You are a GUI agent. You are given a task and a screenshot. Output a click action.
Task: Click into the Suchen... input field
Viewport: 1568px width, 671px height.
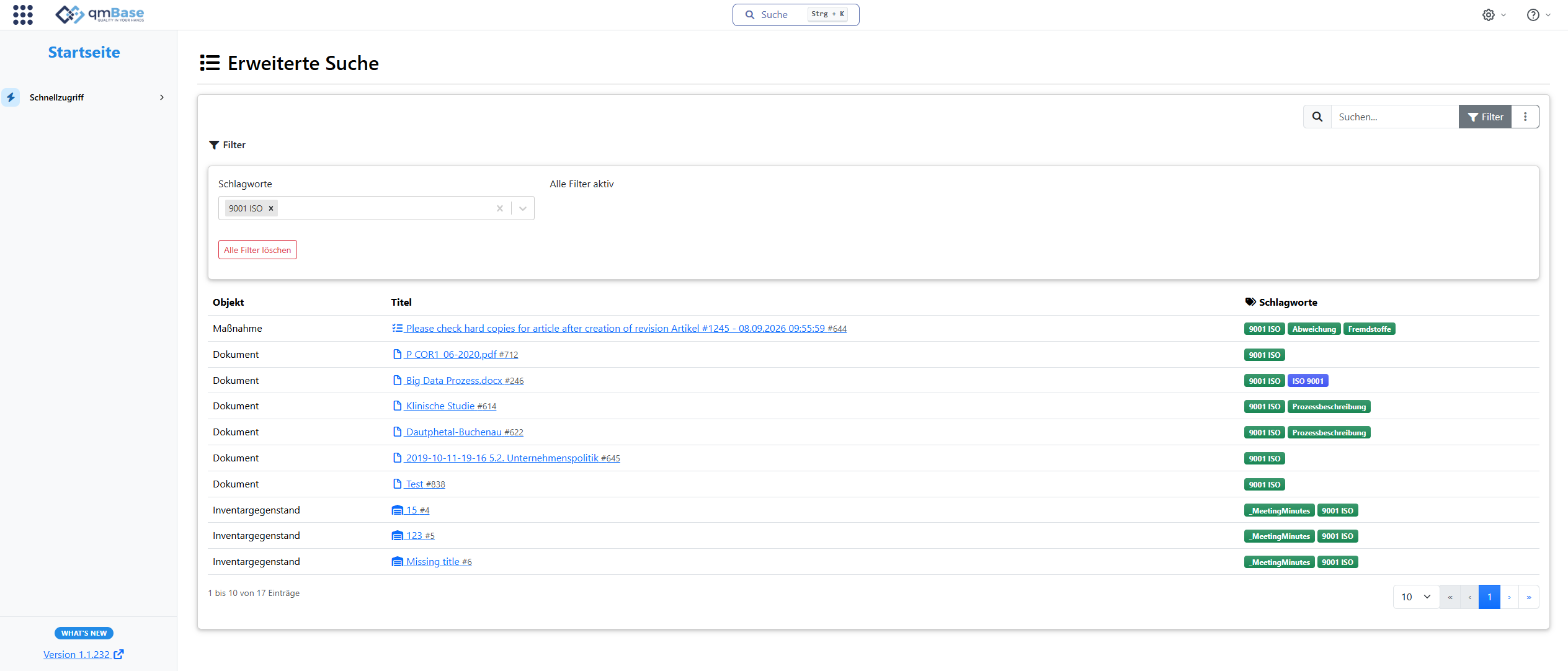point(1394,117)
